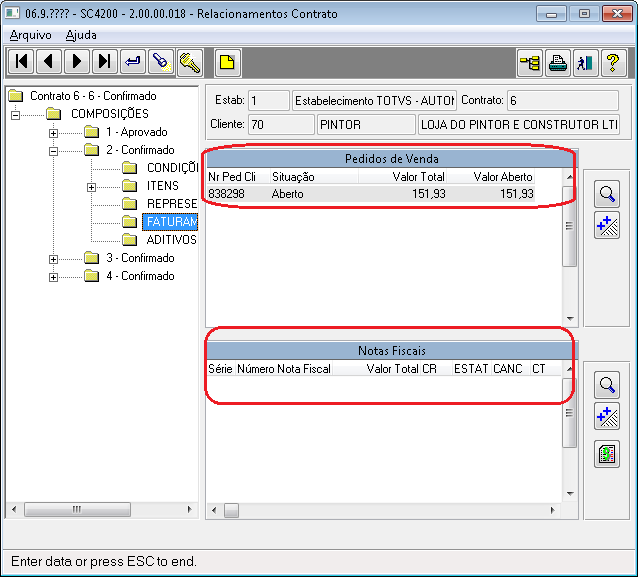Screen dimensions: 638x577
Task: Collapse the 2 - Confirmado node
Action: [x=53, y=151]
